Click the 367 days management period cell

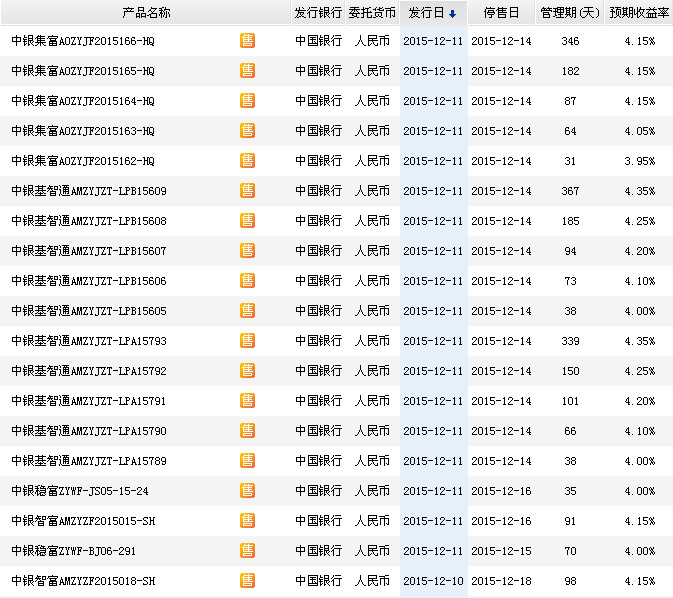tap(570, 191)
